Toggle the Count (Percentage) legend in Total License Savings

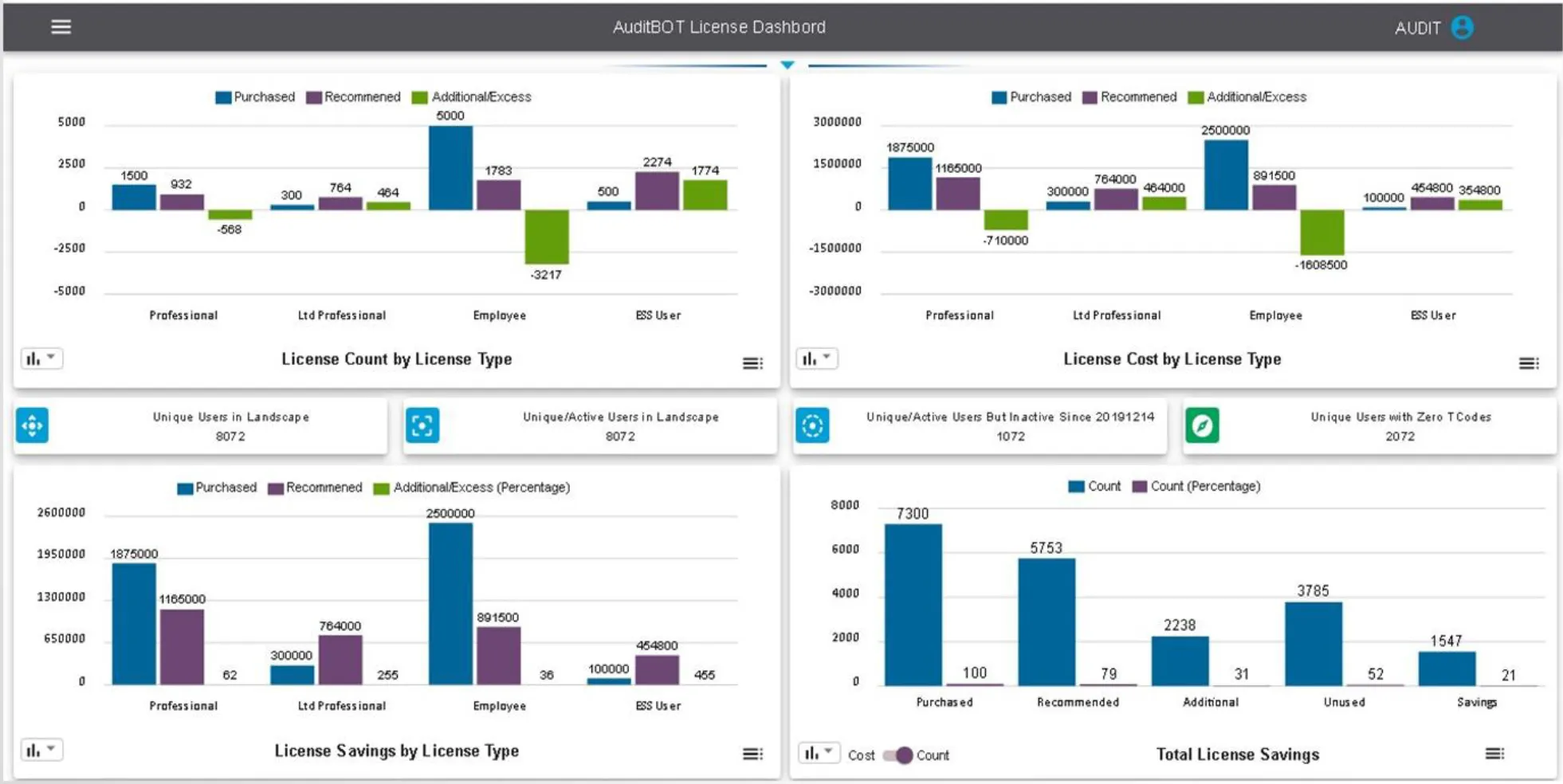(x=1195, y=485)
